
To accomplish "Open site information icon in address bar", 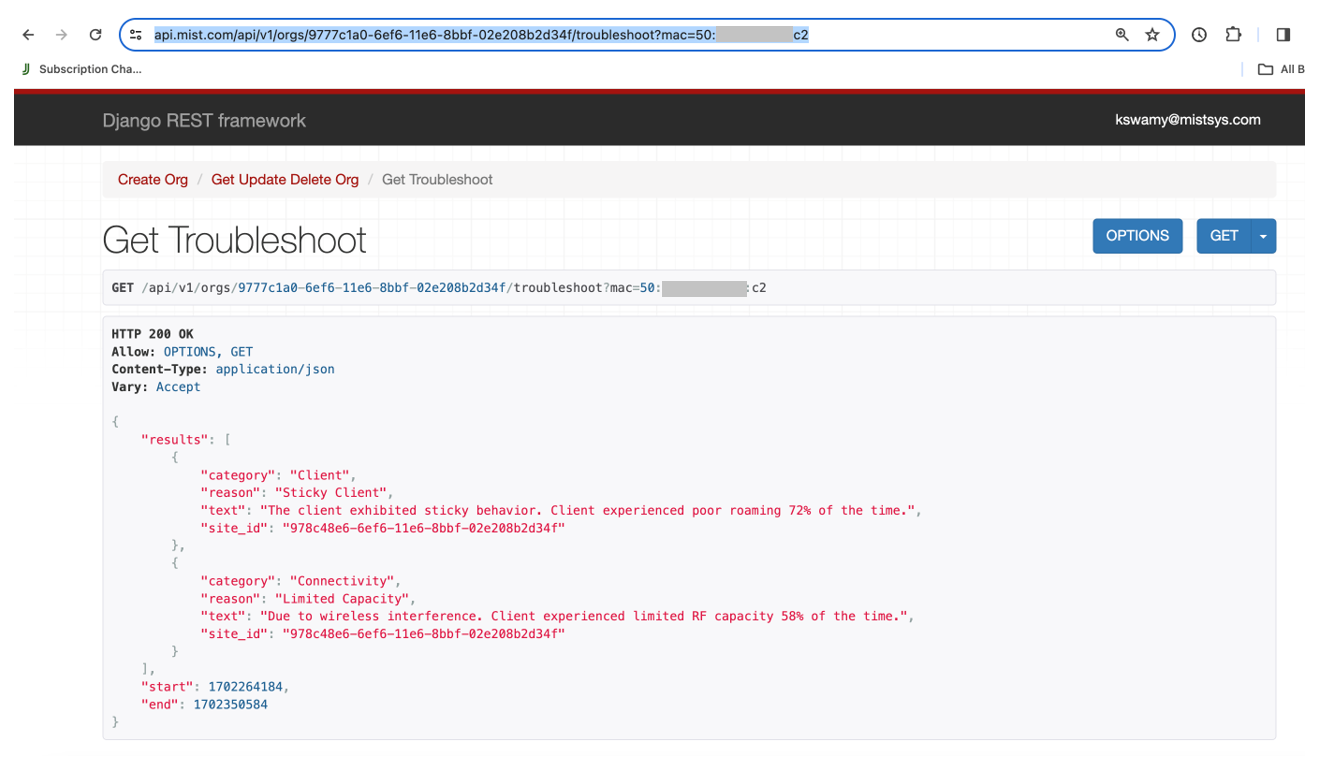I will point(136,35).
